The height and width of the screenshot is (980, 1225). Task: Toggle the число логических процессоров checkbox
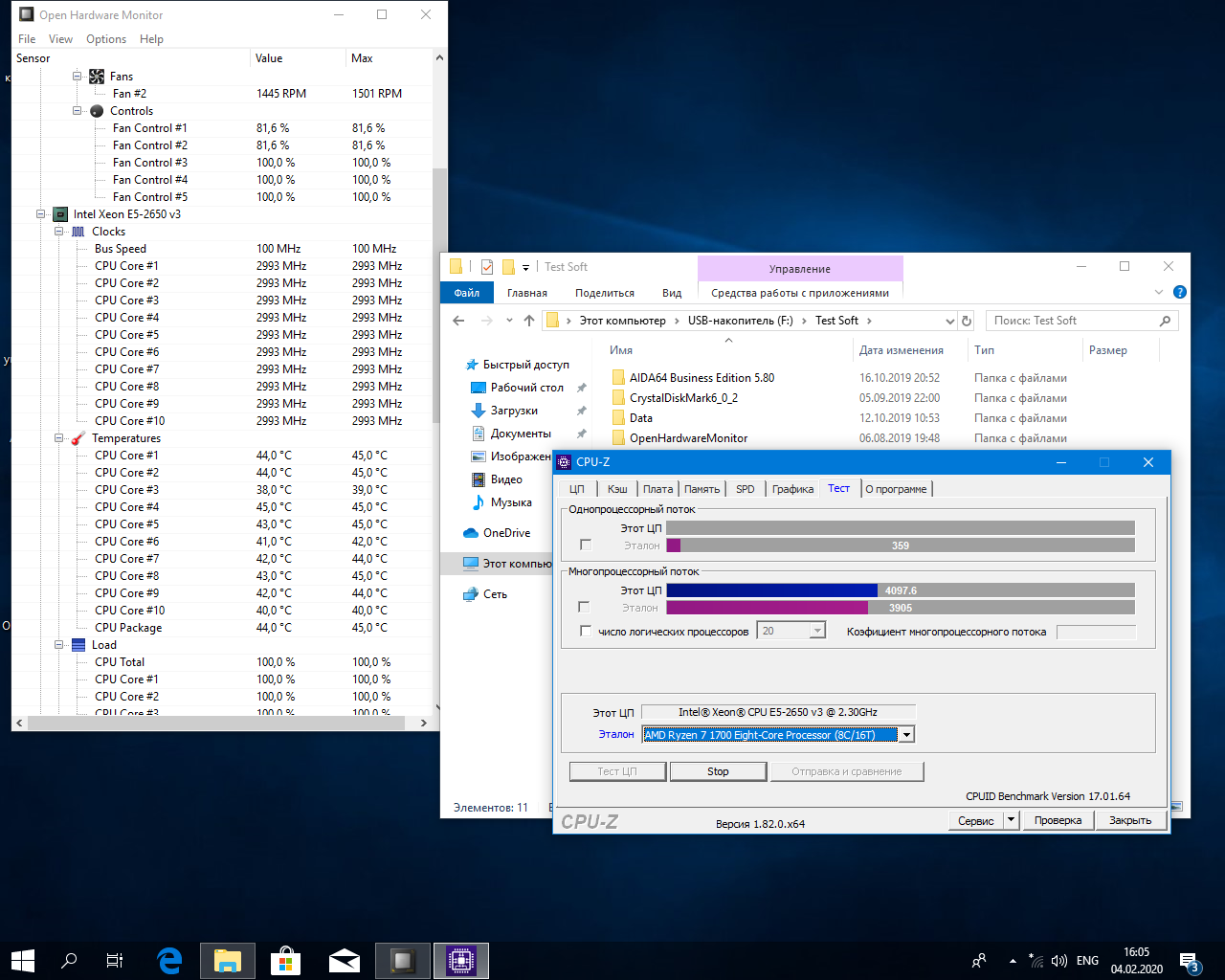pos(586,631)
